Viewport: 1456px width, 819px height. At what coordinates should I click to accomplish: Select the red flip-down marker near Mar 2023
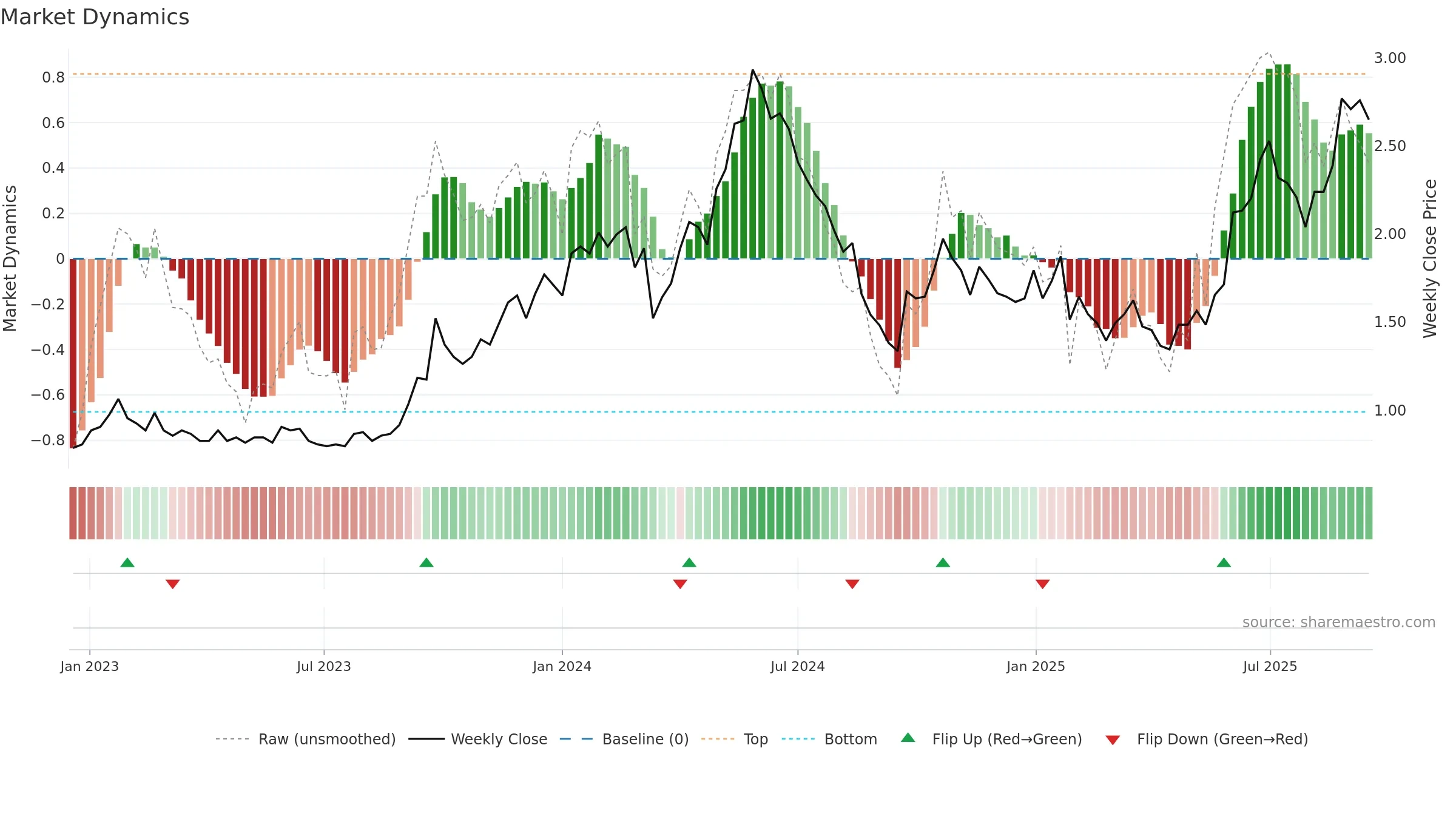coord(173,584)
